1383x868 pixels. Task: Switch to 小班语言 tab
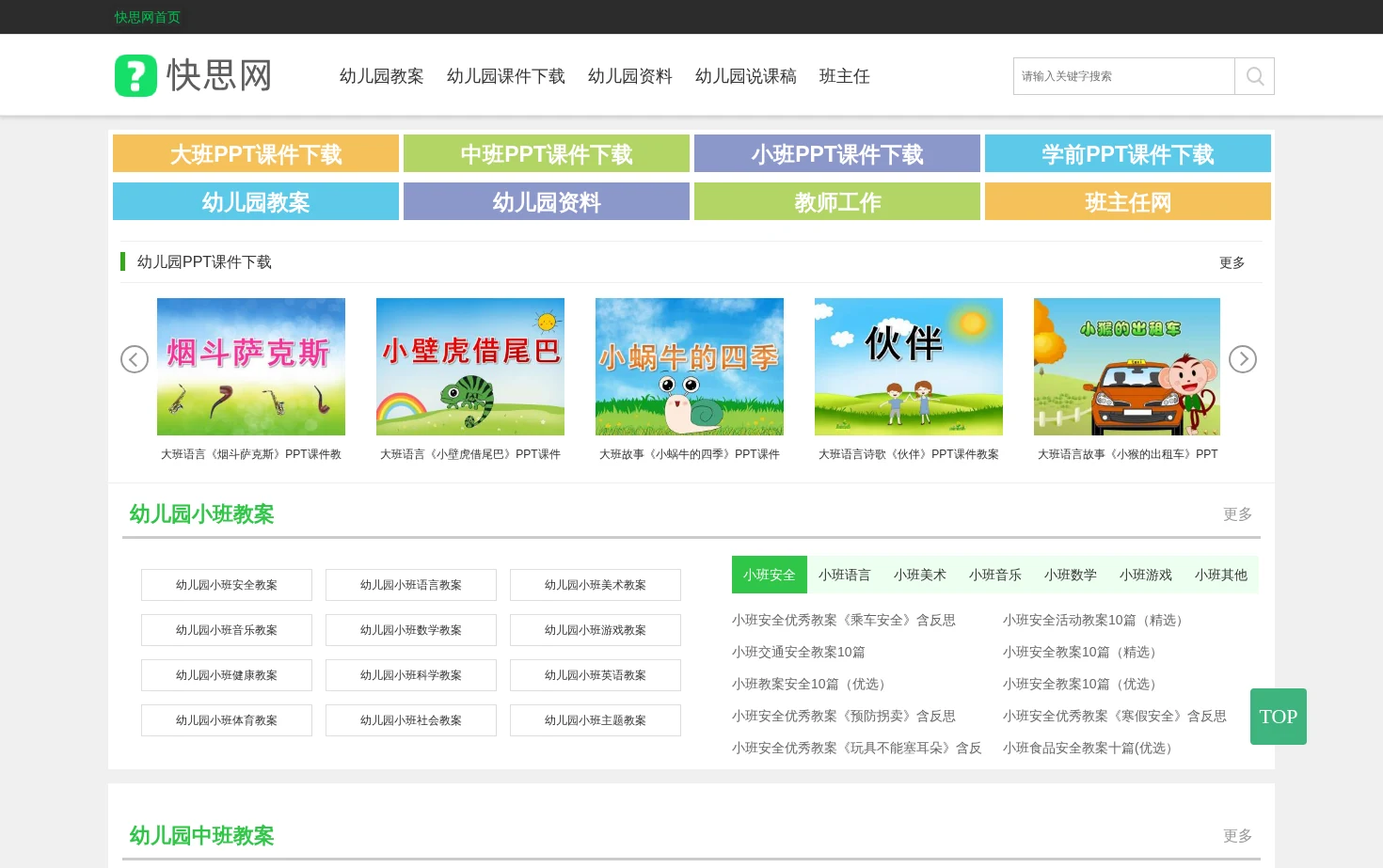click(x=845, y=575)
